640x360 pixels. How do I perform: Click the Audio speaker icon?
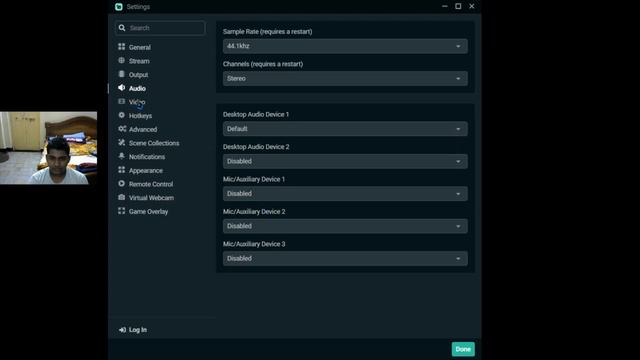(x=122, y=88)
